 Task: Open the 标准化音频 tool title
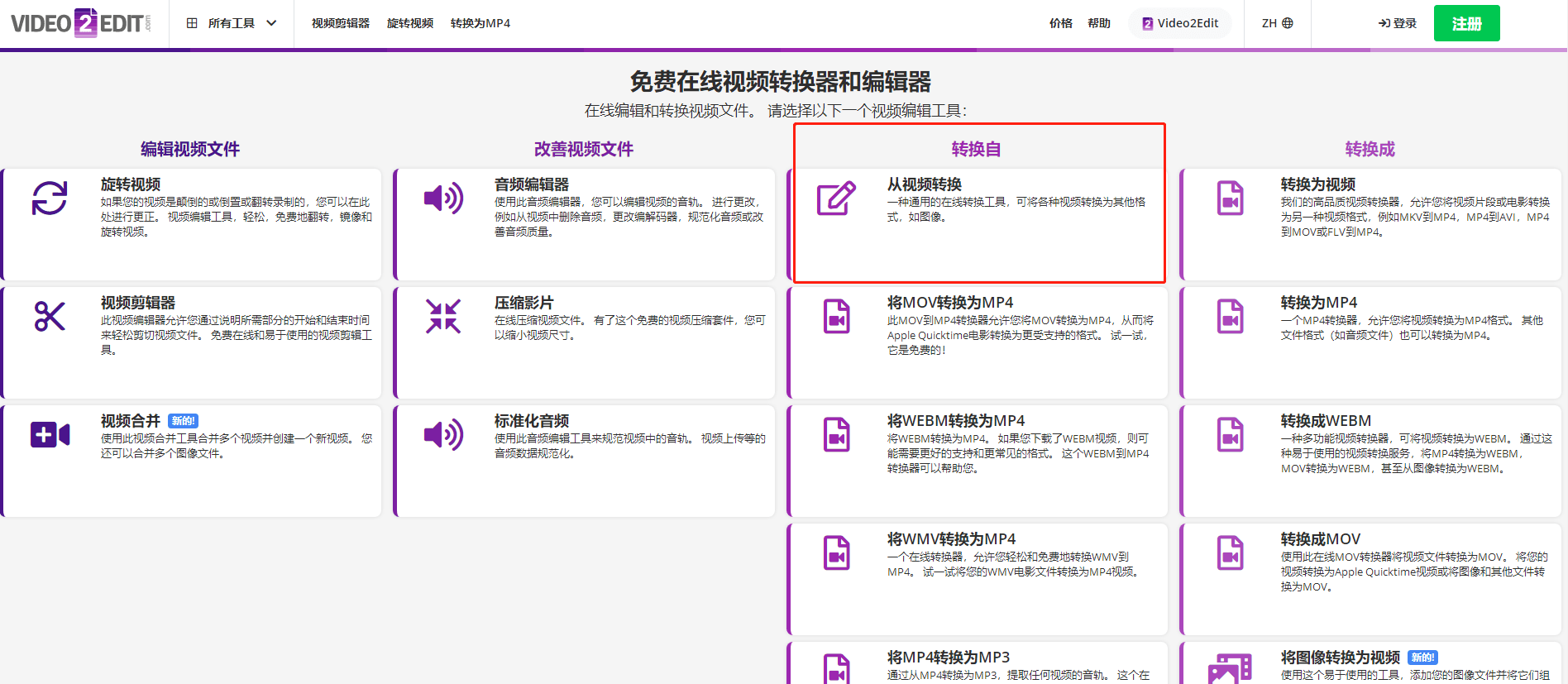(532, 421)
